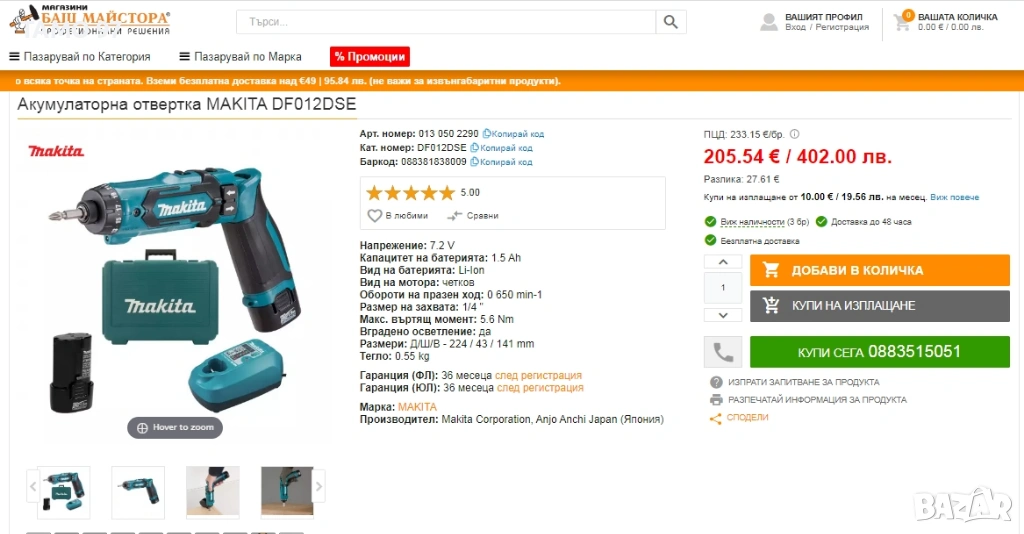The width and height of the screenshot is (1024, 534).
Task: Increase quantity with up arrow
Action: (x=723, y=262)
